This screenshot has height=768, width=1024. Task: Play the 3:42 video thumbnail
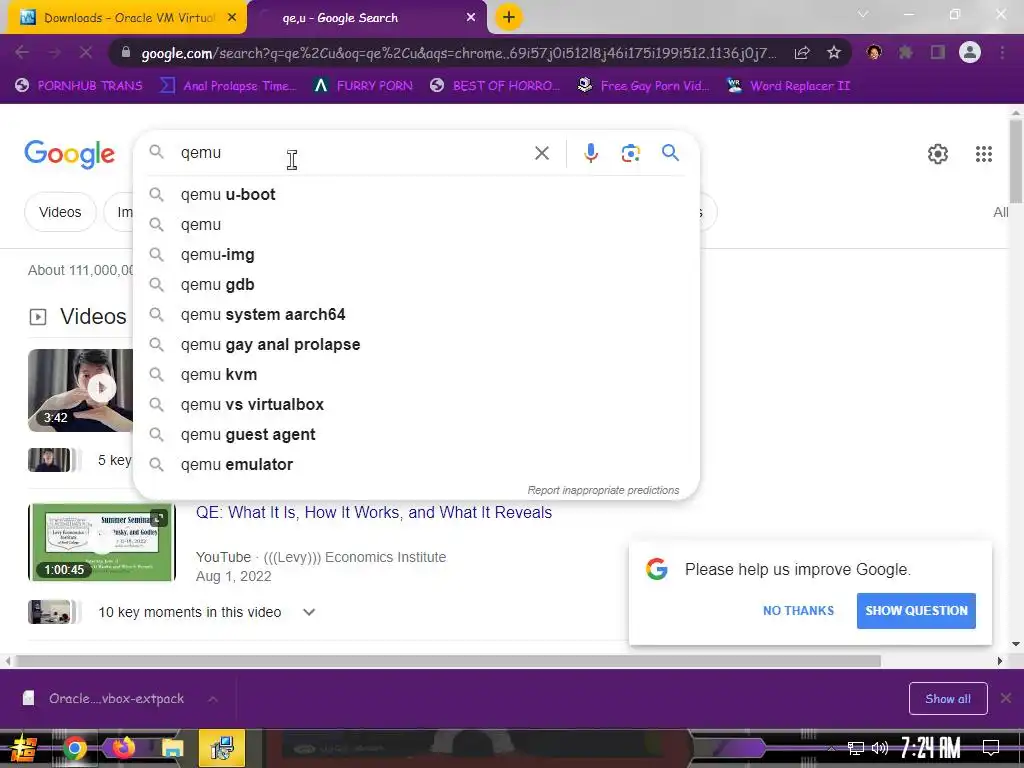(81, 390)
